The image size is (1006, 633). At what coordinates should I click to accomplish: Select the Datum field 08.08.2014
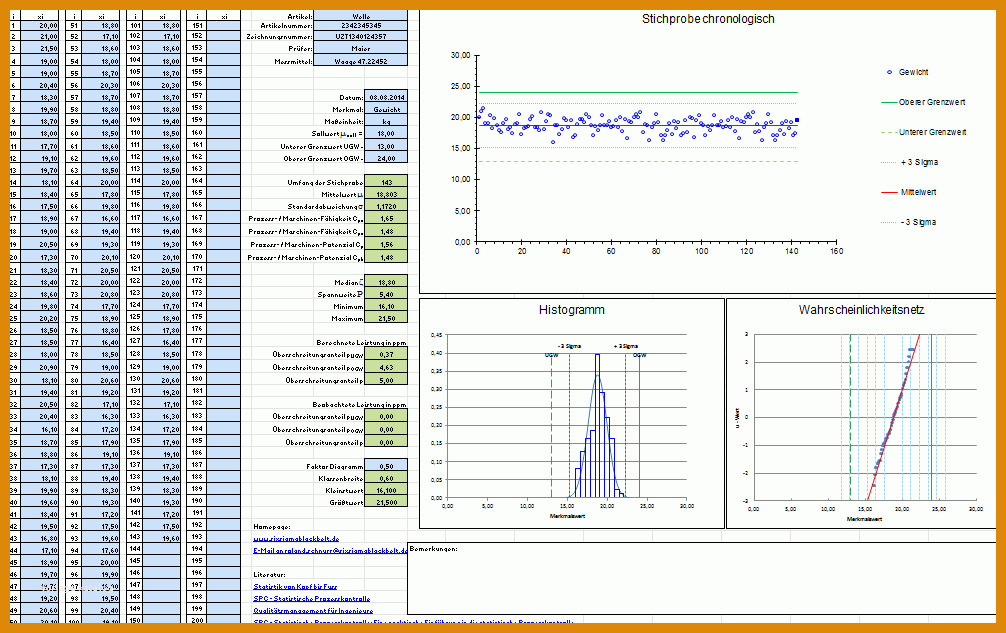click(386, 97)
